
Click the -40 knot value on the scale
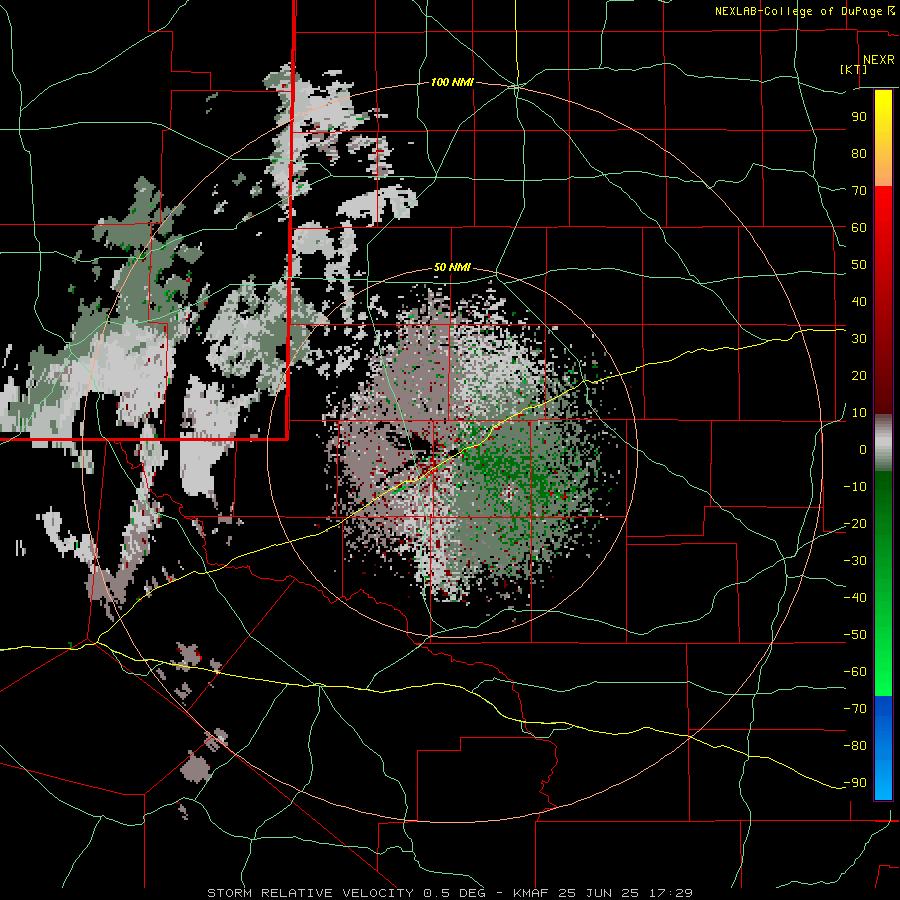coord(855,598)
